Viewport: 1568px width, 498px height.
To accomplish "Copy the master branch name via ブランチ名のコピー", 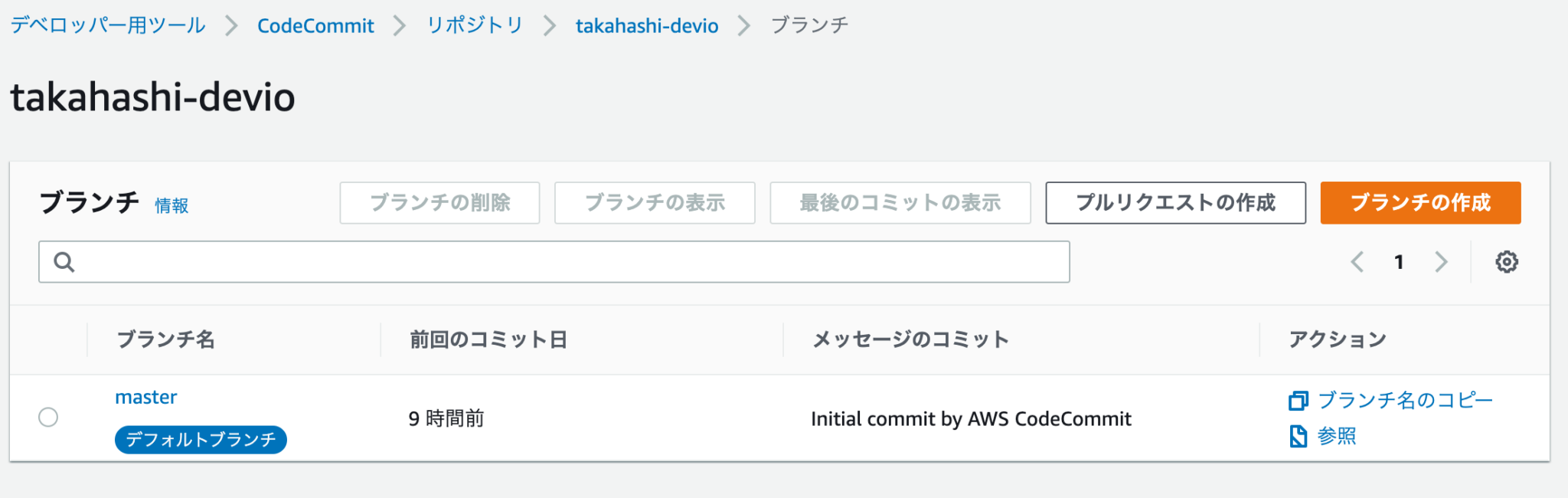I will [x=1405, y=400].
